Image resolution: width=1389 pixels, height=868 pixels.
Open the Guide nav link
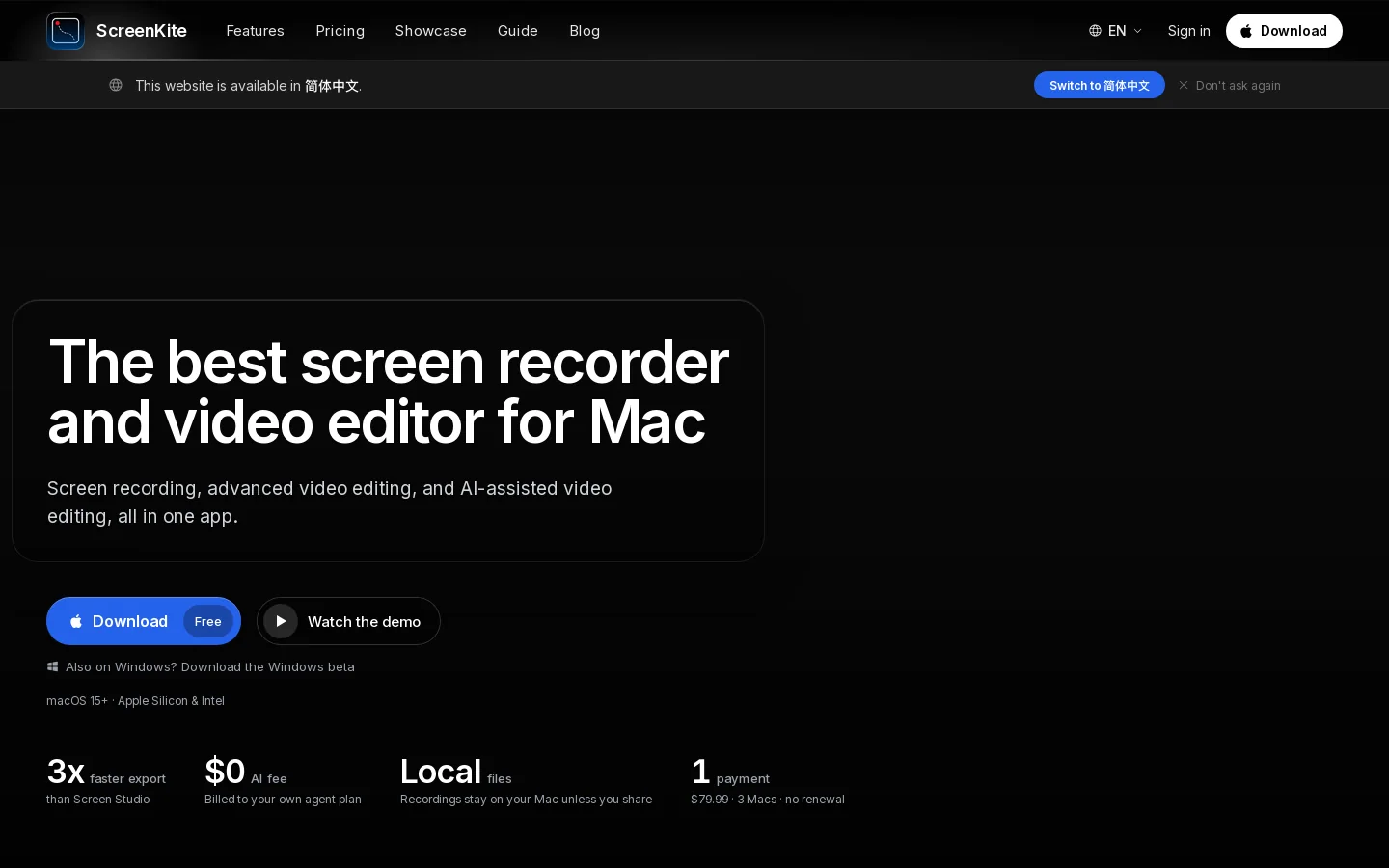coord(518,31)
